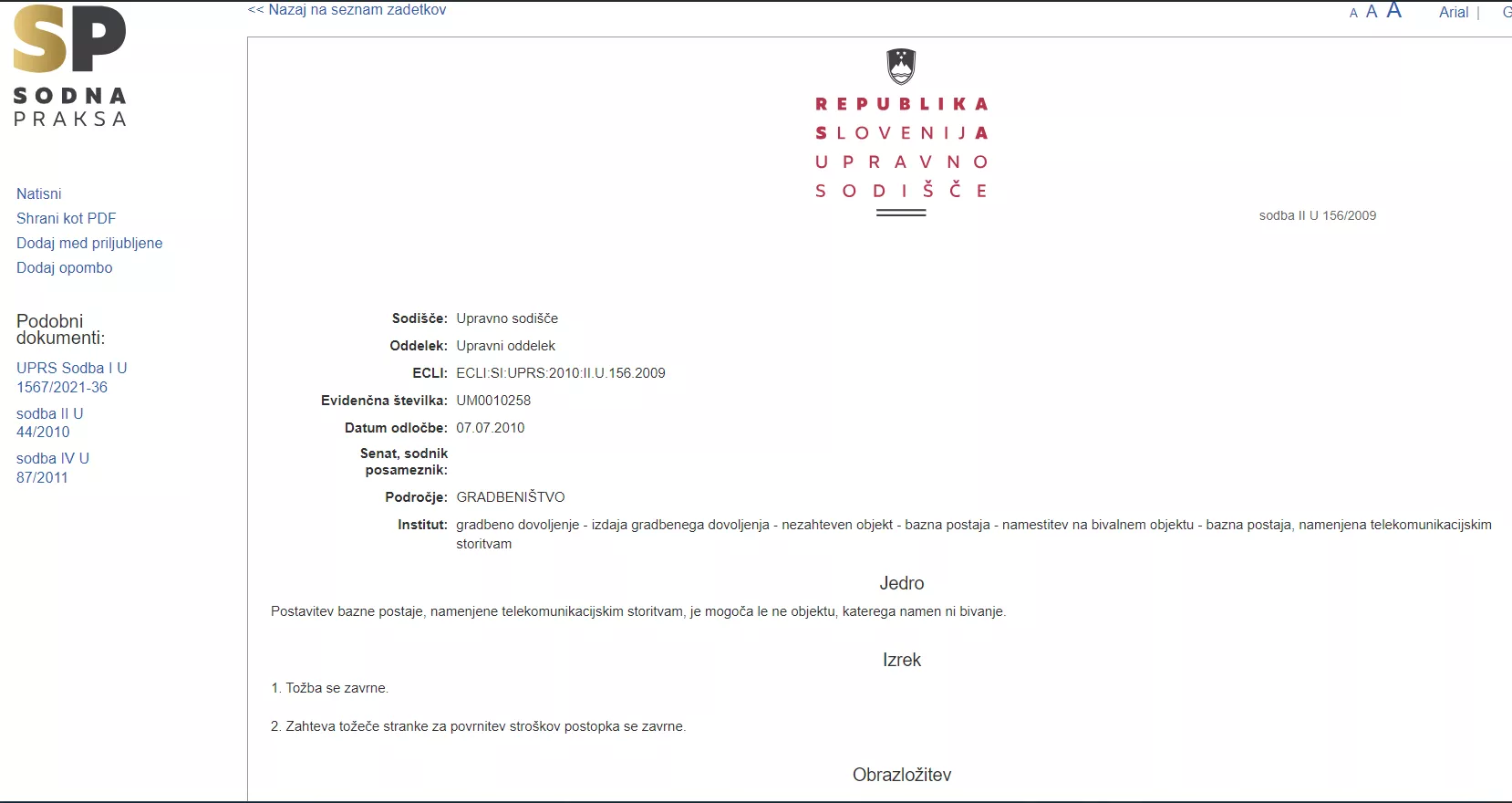Set the medium font size A

pos(1372,12)
